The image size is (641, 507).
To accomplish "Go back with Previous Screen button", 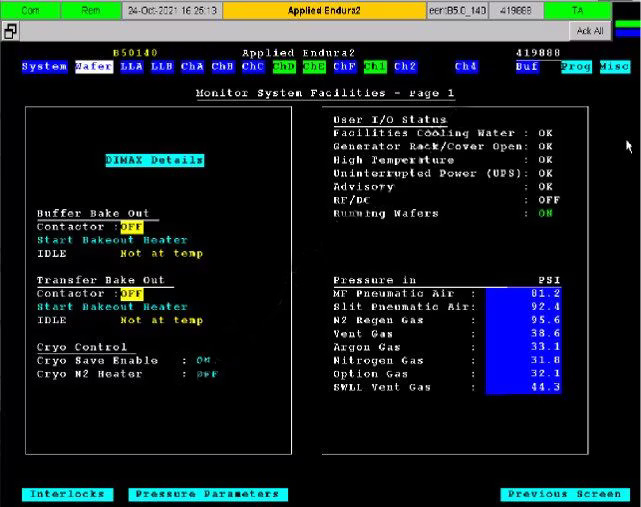I will pyautogui.click(x=565, y=494).
